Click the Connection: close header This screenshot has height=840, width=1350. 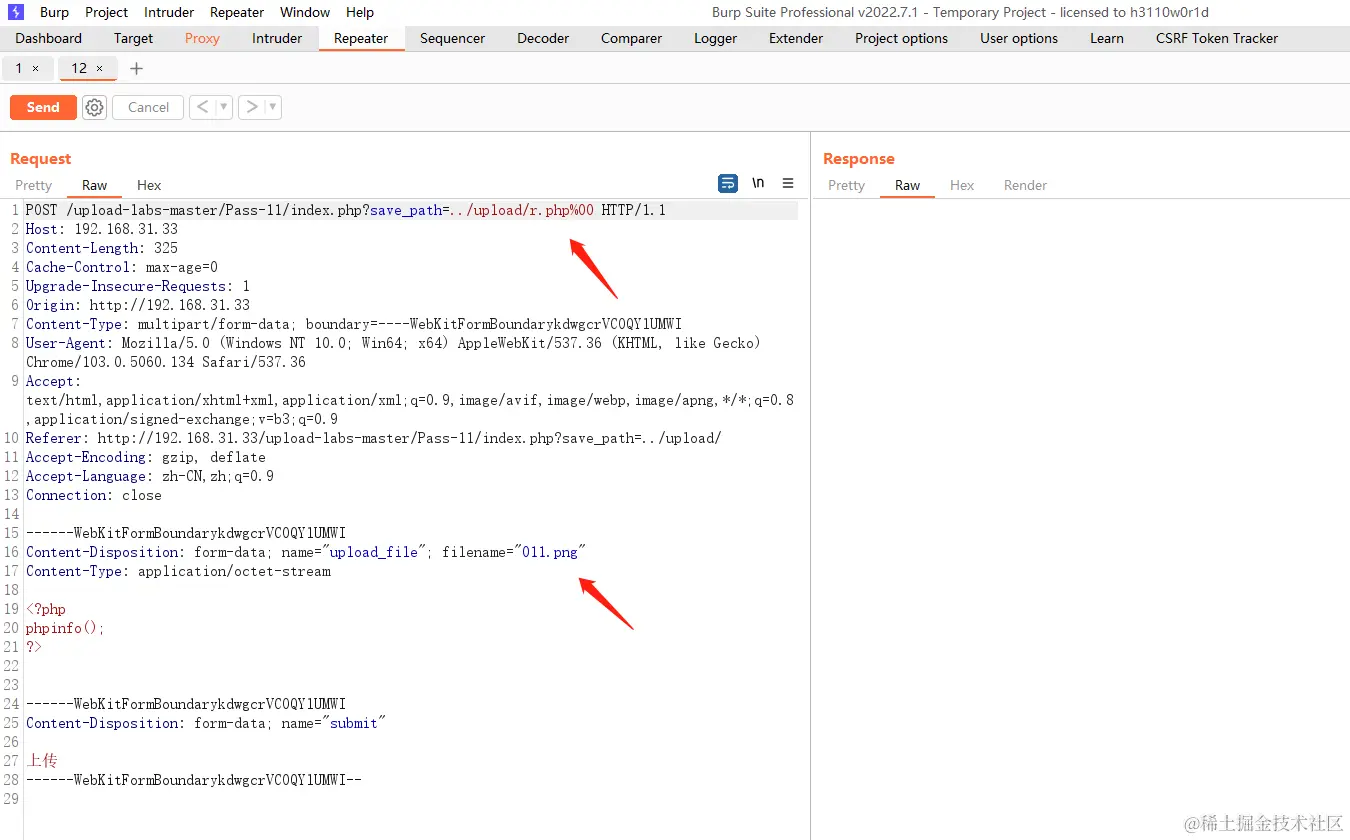(94, 495)
